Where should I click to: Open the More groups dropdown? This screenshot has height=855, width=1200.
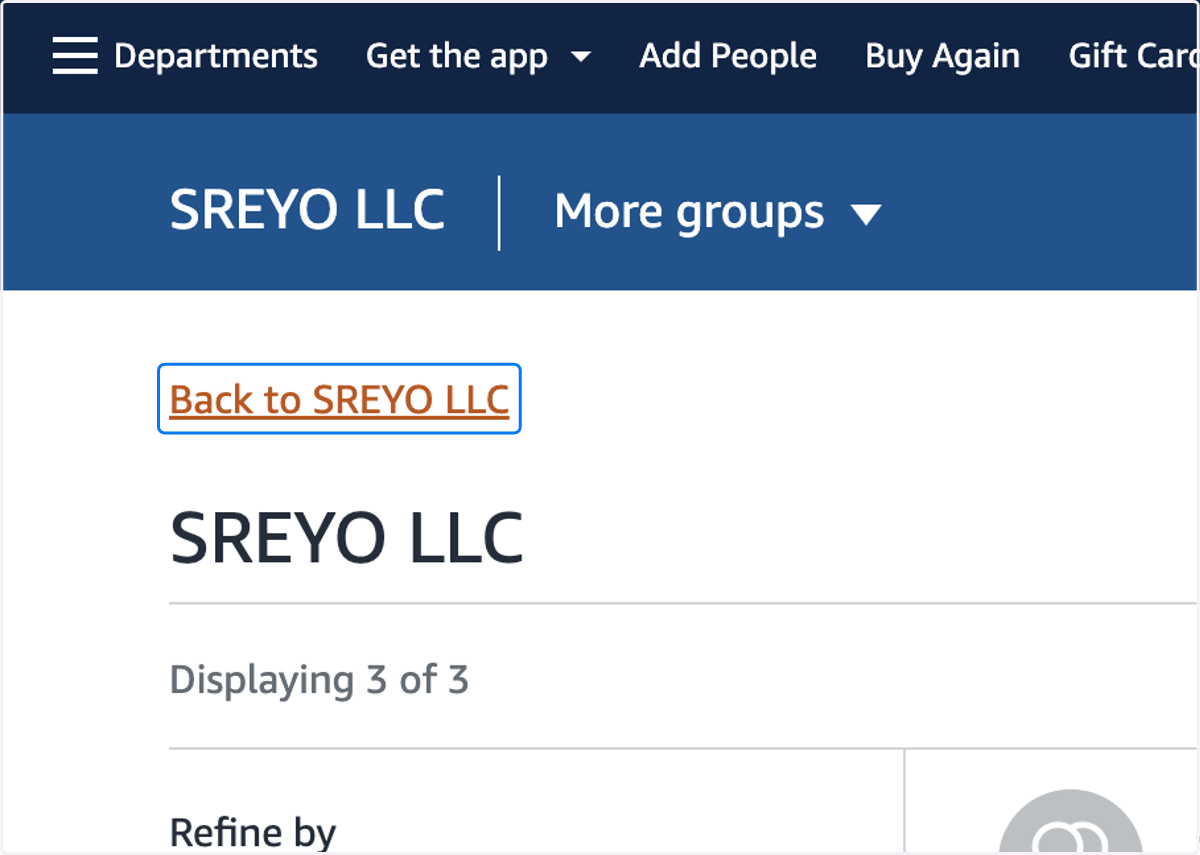tap(718, 212)
